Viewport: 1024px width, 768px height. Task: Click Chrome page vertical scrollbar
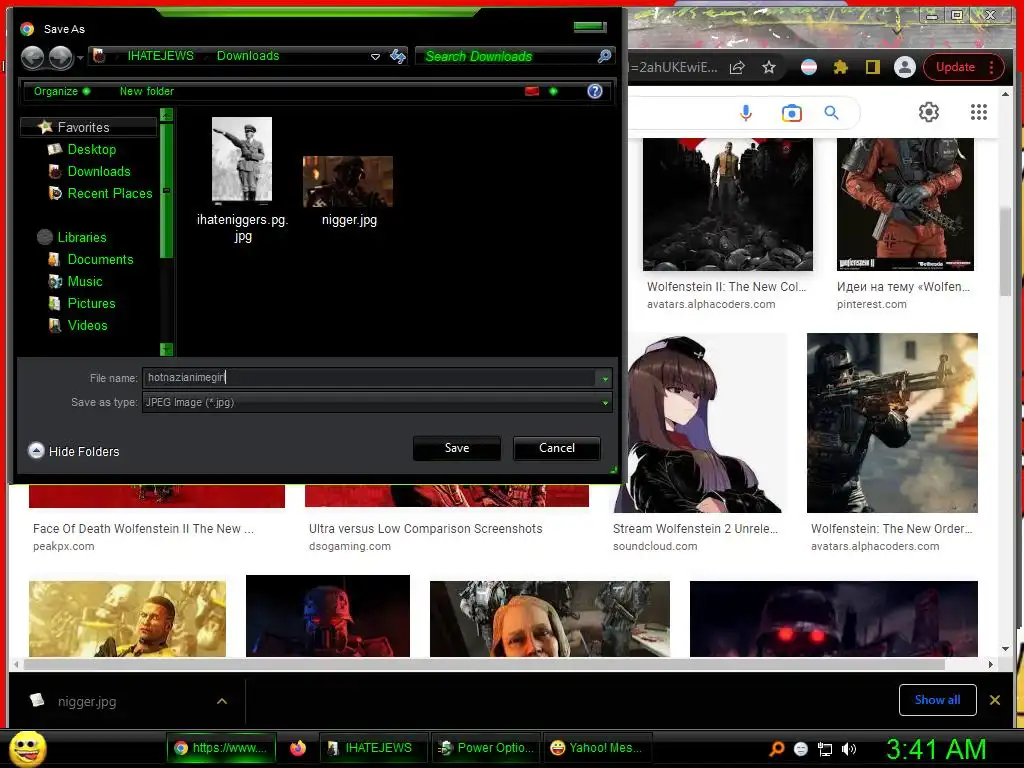[x=1005, y=251]
